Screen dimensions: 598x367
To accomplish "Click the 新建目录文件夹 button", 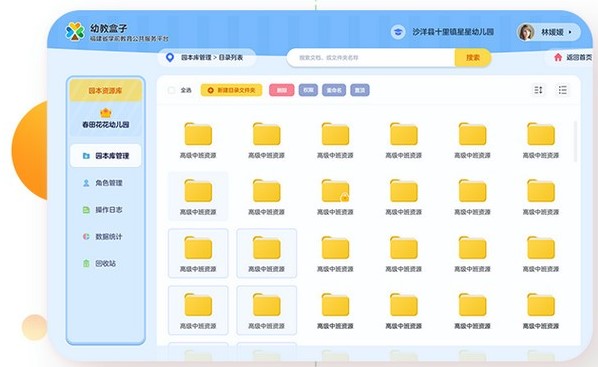I will [231, 90].
